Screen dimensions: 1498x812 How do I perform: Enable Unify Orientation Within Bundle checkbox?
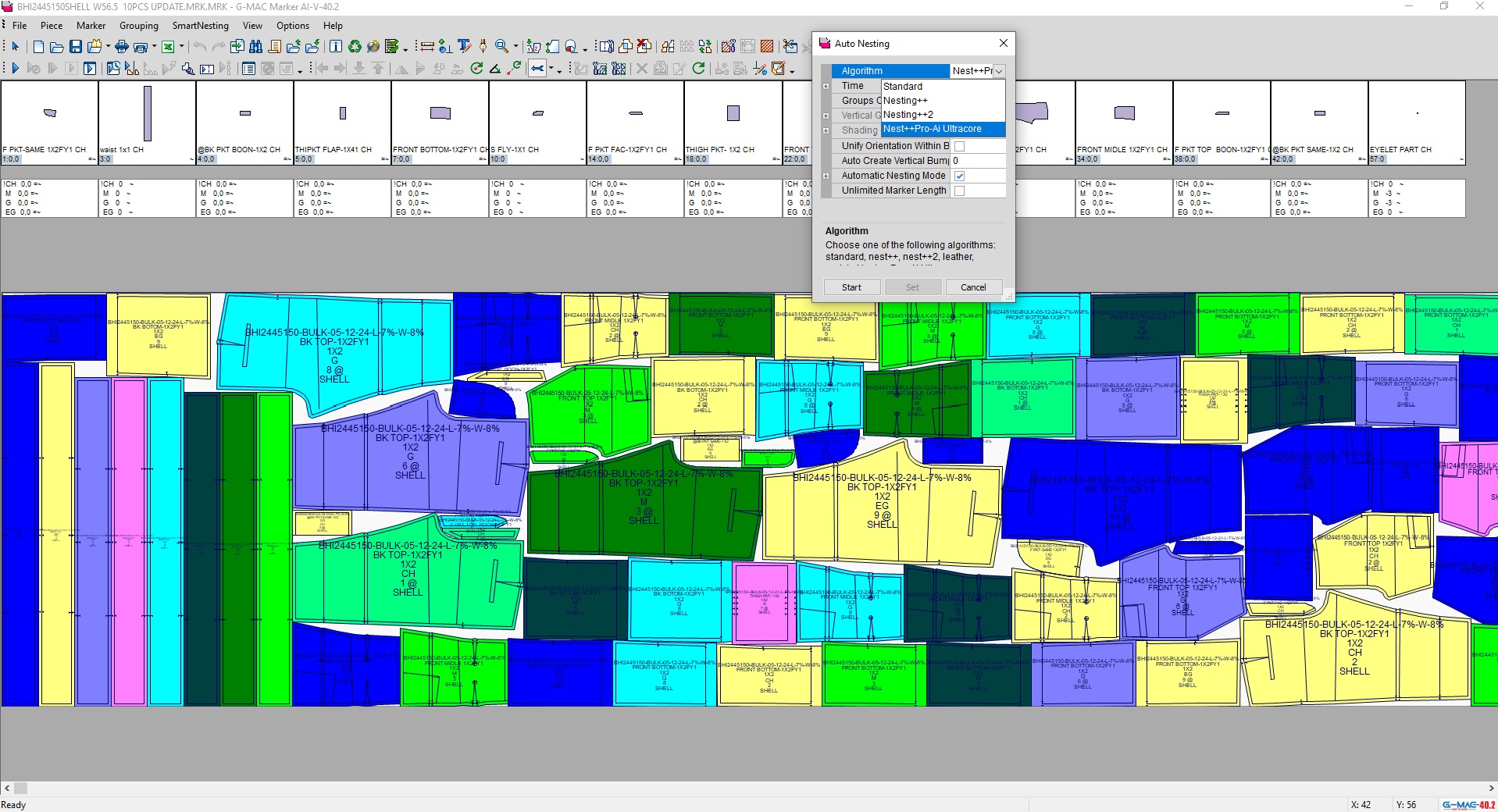tap(959, 146)
